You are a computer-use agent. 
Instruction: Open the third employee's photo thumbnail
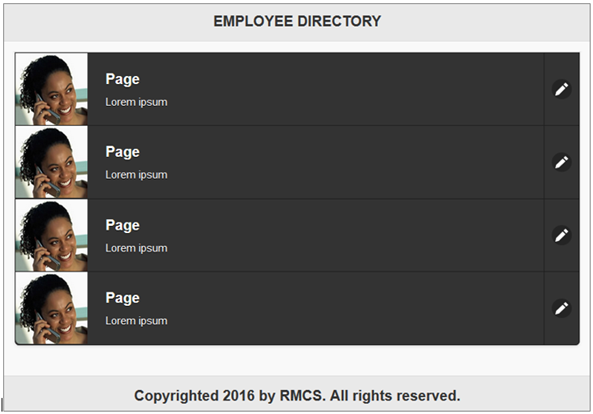(x=51, y=235)
